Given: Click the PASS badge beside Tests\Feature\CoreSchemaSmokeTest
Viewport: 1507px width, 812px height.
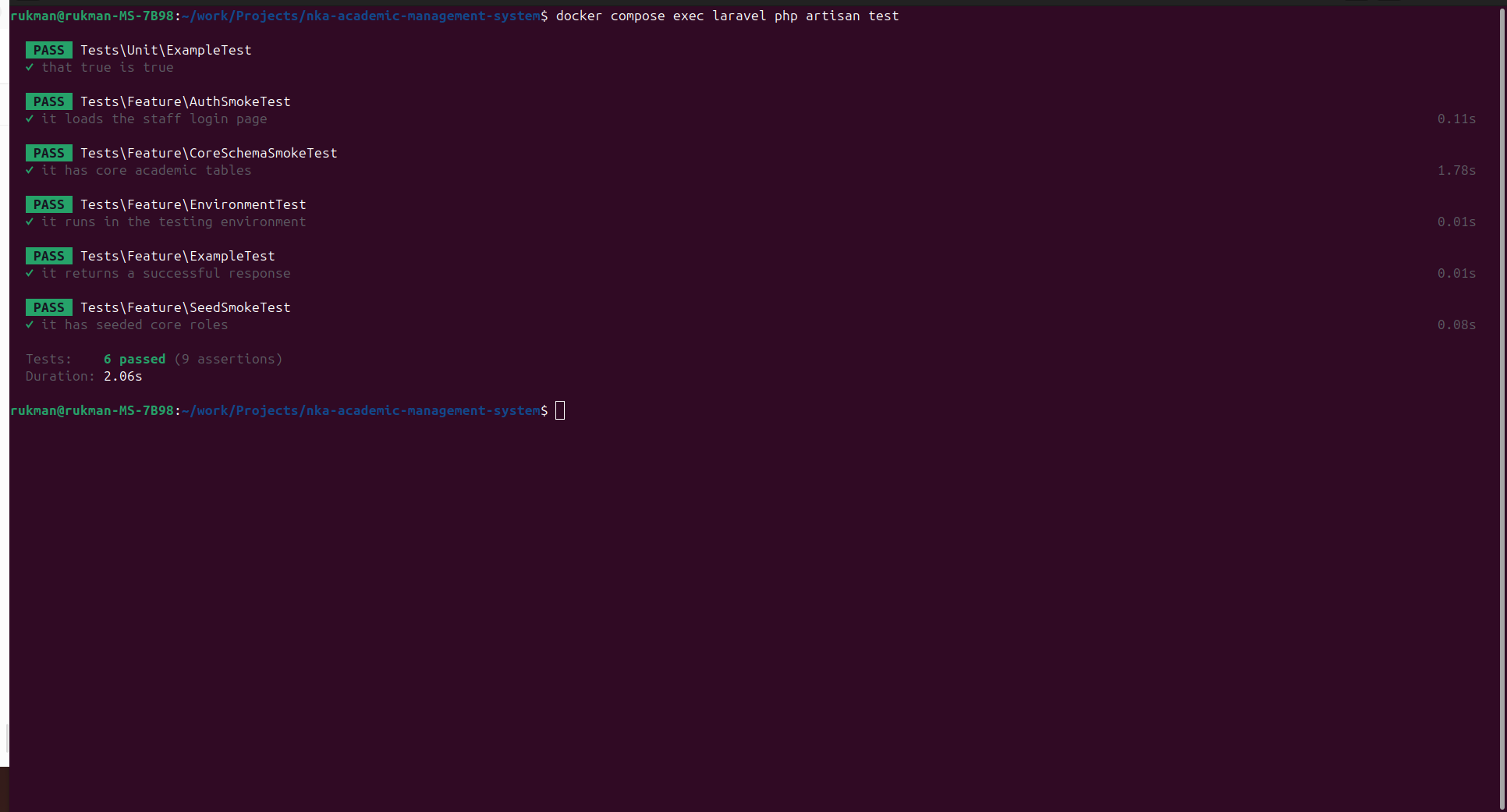Looking at the screenshot, I should click(49, 153).
